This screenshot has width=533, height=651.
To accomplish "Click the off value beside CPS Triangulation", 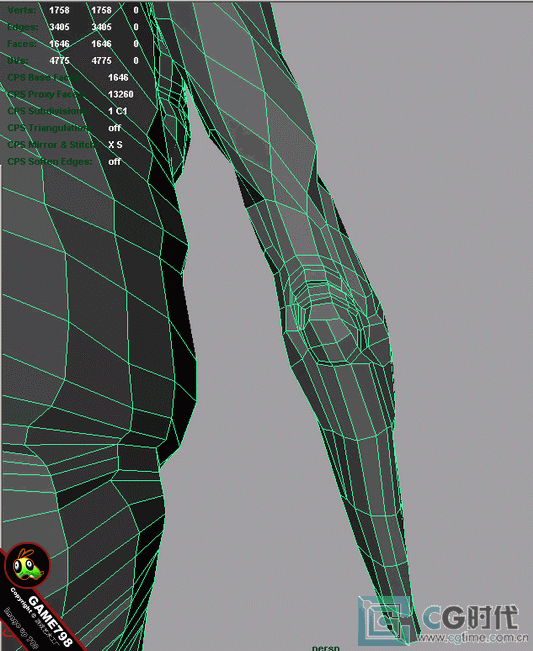I will (x=114, y=128).
